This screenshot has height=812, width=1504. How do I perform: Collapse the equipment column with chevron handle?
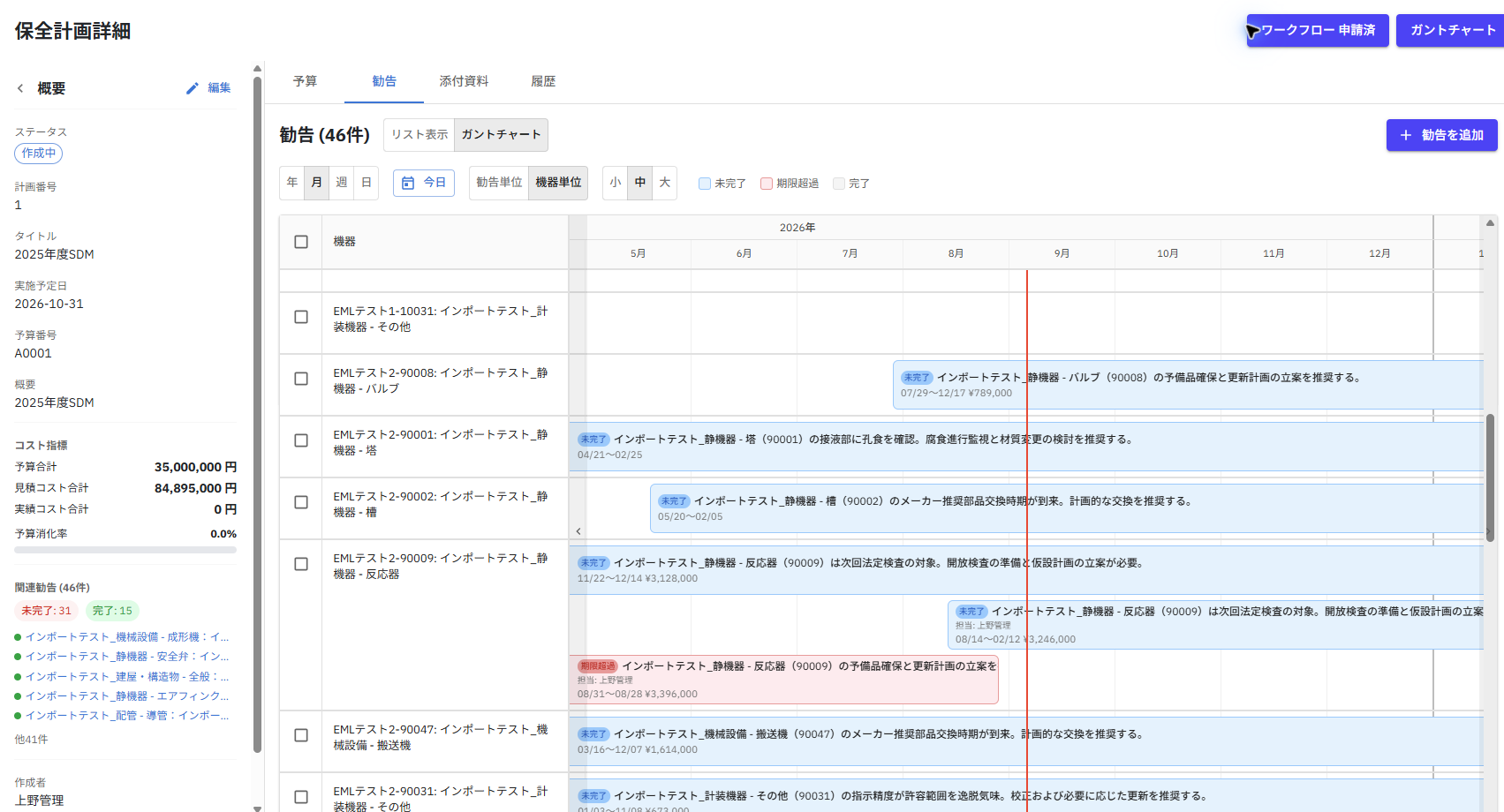pos(578,531)
